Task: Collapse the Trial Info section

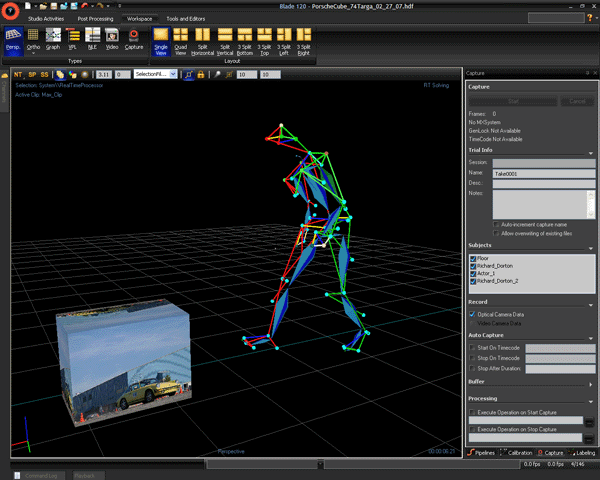Action: pyautogui.click(x=591, y=153)
